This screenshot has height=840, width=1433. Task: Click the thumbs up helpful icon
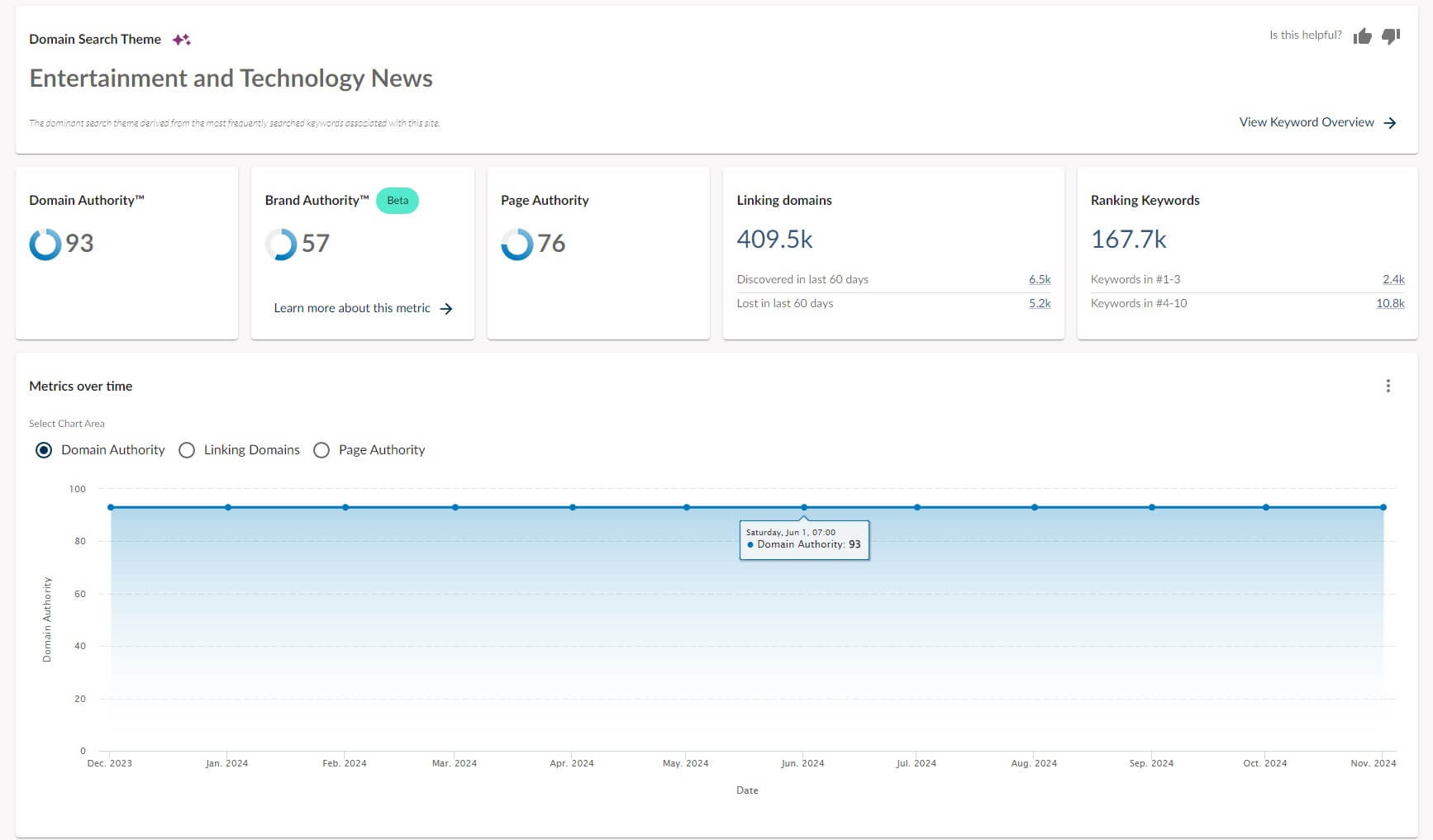point(1364,36)
